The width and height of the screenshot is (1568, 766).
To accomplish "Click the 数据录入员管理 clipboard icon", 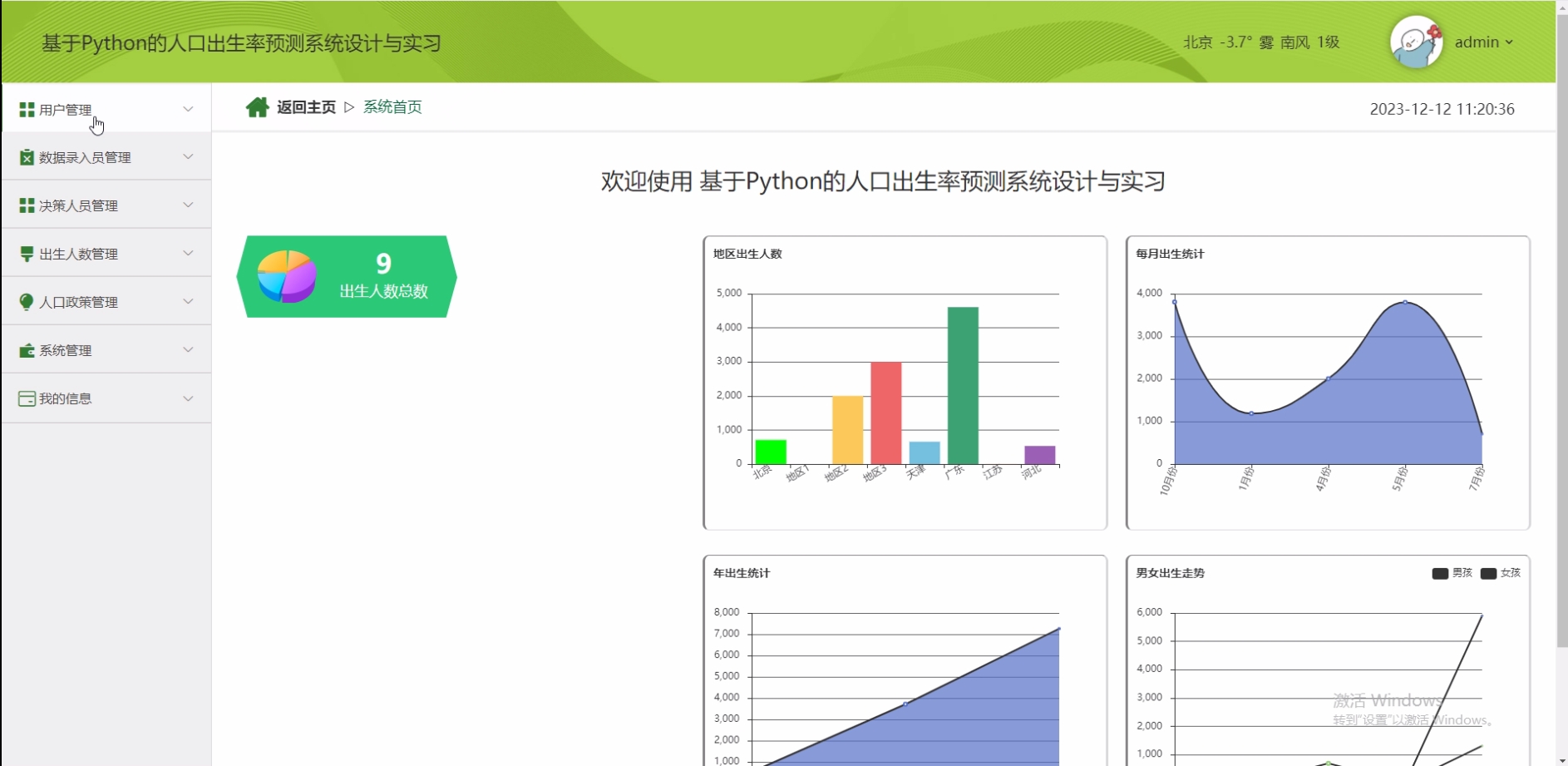I will tap(27, 157).
